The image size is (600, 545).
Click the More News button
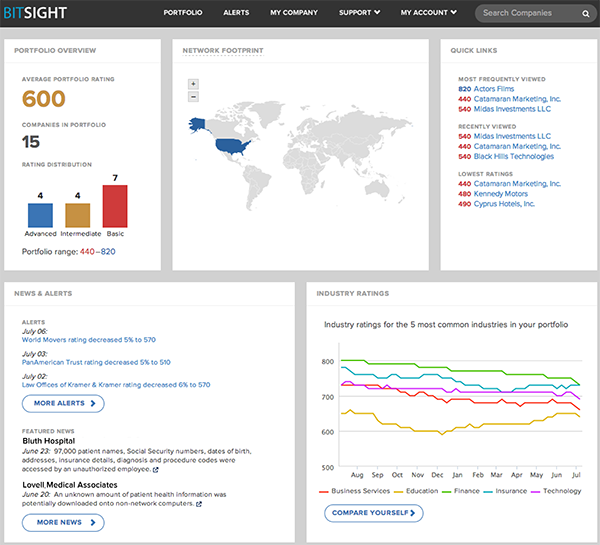point(63,522)
